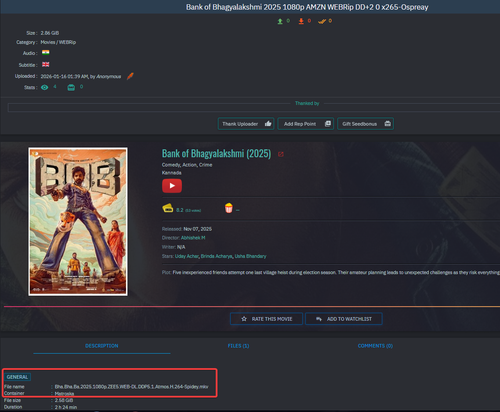The height and width of the screenshot is (412, 500).
Task: Play the YouTube trailer button
Action: coord(172,186)
